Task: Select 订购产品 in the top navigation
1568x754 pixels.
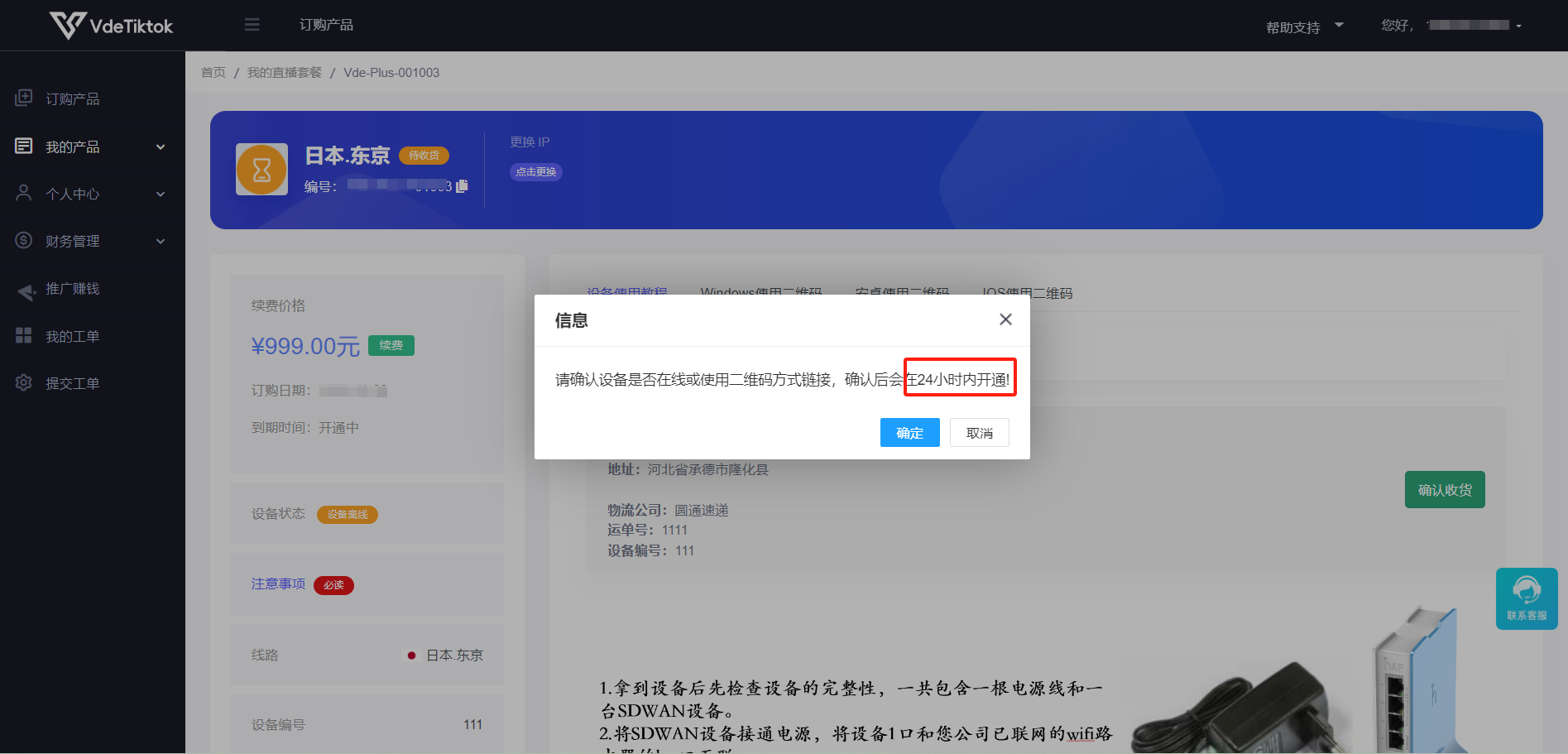Action: click(x=326, y=25)
